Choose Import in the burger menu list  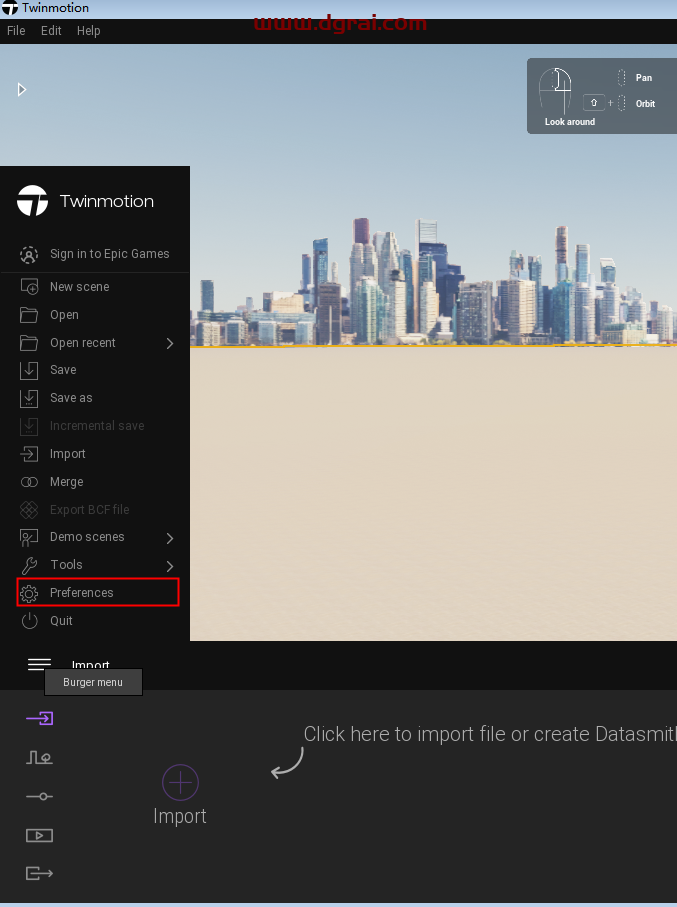(68, 454)
